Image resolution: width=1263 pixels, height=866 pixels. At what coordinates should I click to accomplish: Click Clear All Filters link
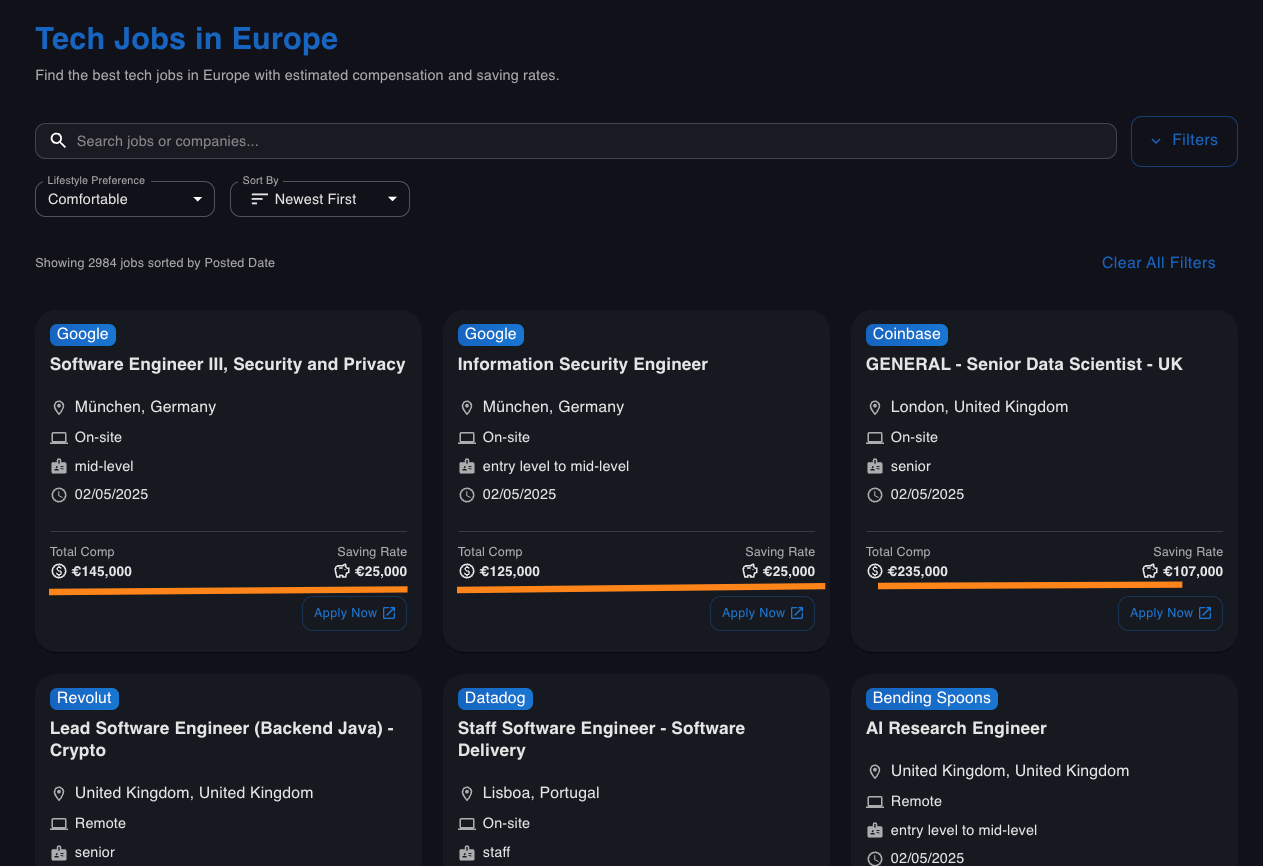coord(1158,263)
